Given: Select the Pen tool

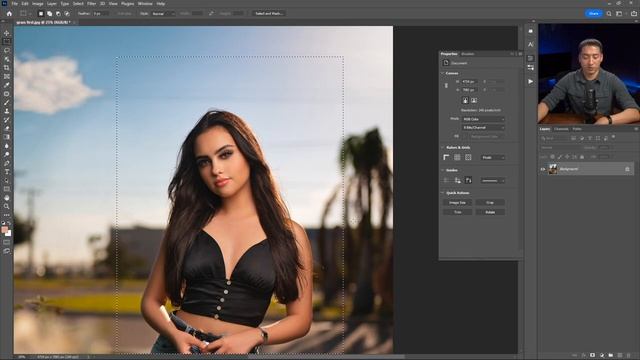Looking at the screenshot, I should [7, 163].
